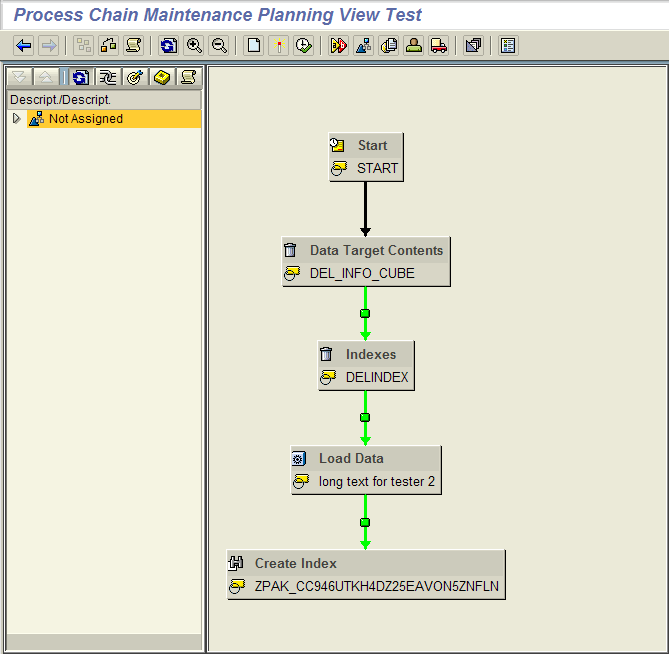Screen dimensions: 669x654
Task: Click the clock with checkmark icon
Action: (x=304, y=46)
